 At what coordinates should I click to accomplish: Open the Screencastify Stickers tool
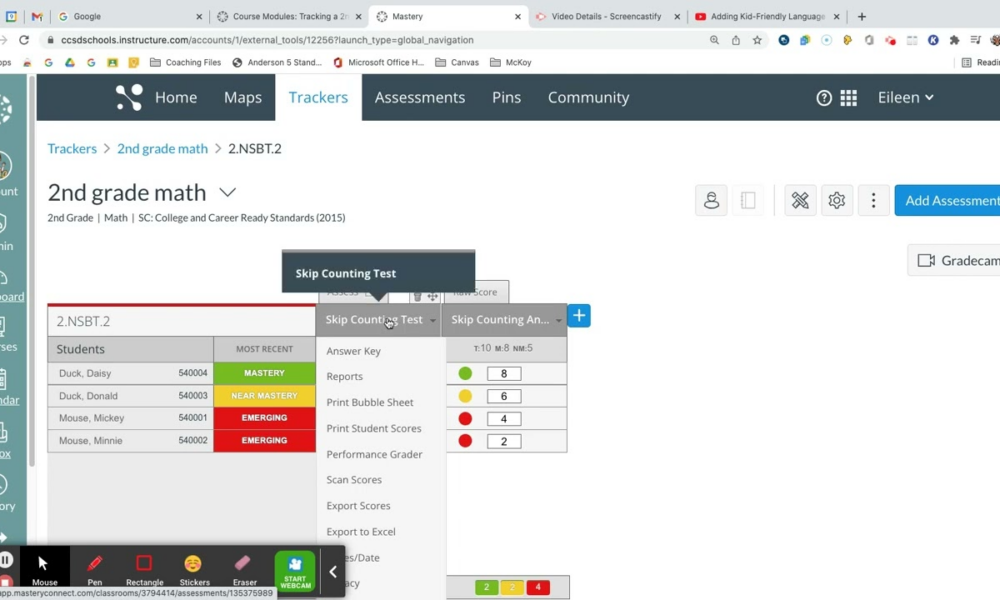[194, 569]
